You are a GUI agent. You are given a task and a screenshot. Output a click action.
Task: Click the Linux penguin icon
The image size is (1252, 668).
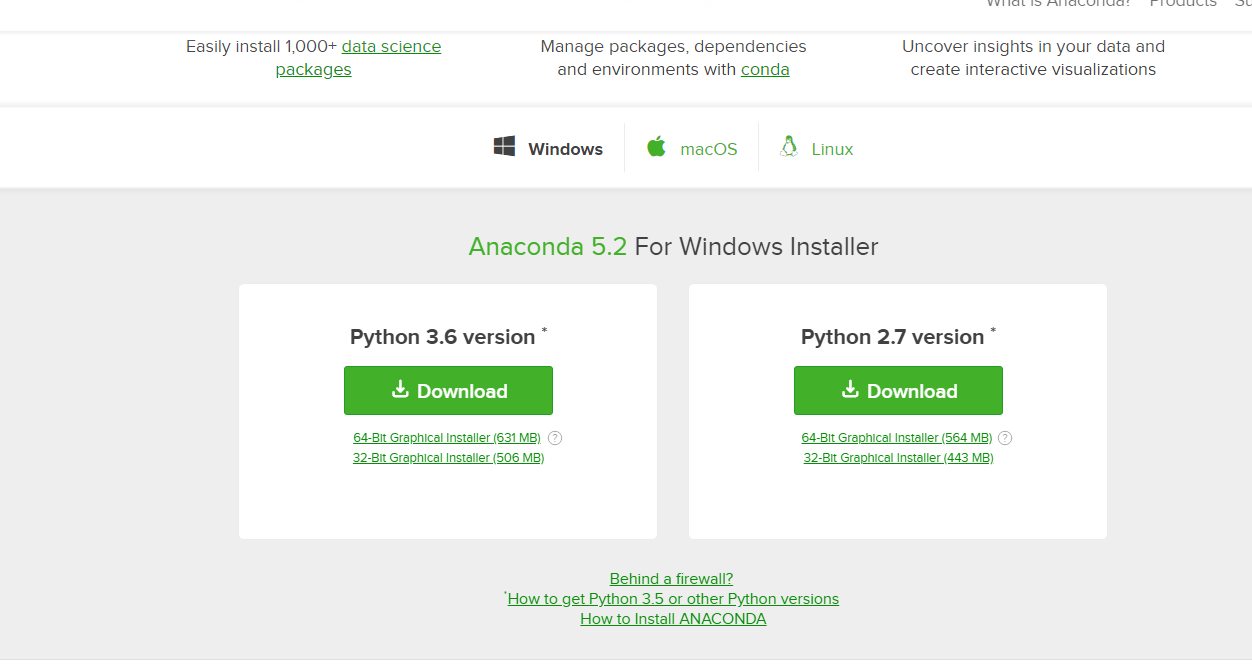tap(789, 147)
